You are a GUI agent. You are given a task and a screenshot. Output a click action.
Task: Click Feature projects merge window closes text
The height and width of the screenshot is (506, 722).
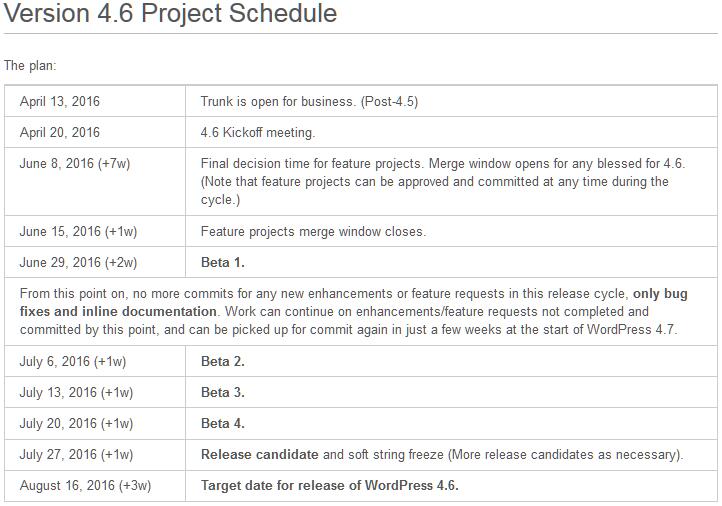314,231
